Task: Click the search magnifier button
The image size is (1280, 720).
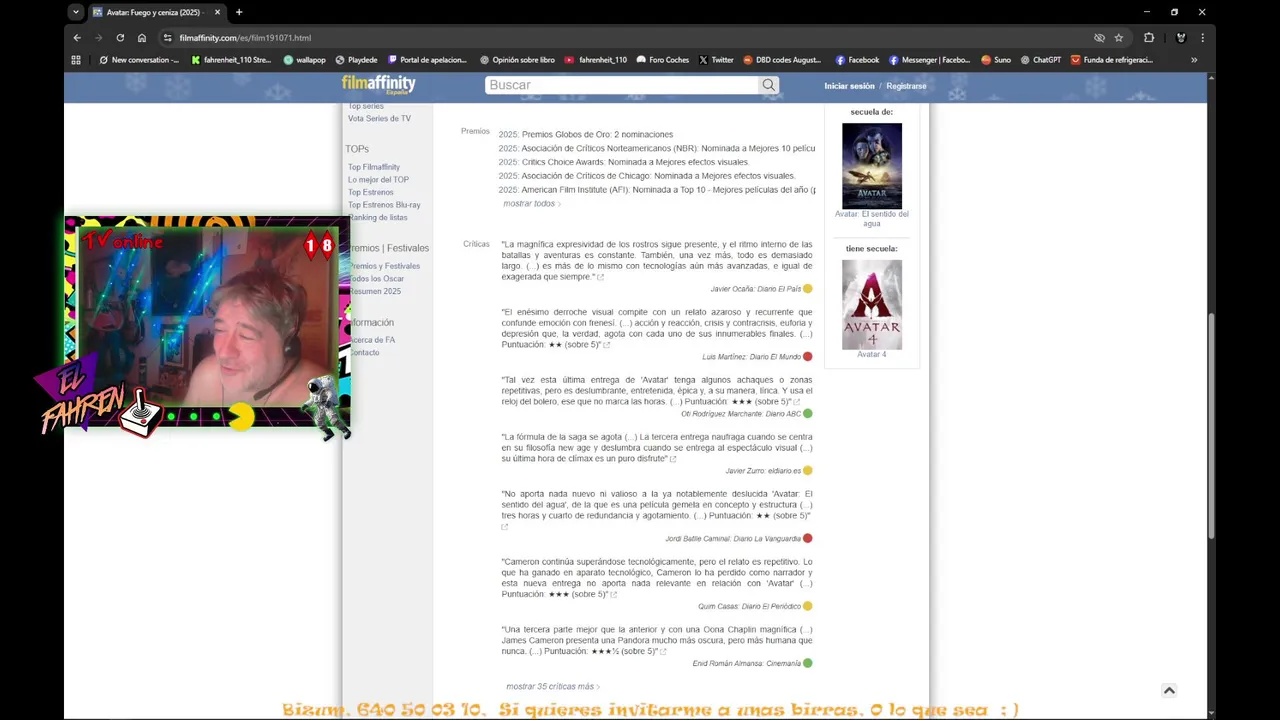Action: point(769,85)
